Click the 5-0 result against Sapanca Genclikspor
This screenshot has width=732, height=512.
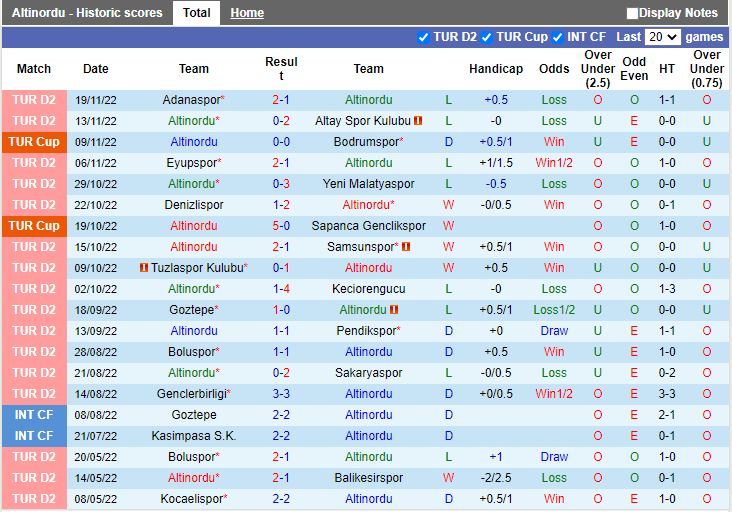click(x=281, y=226)
